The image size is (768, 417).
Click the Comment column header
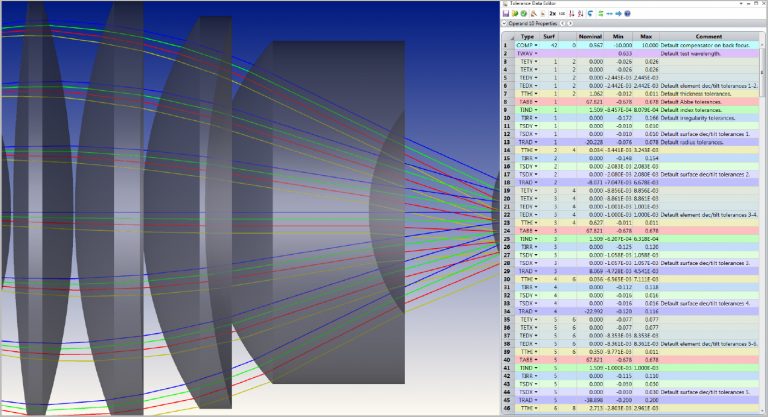pyautogui.click(x=709, y=36)
